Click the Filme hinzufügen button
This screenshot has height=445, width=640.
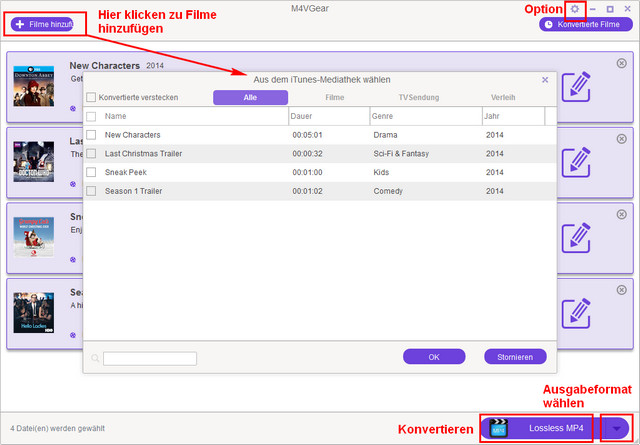click(x=42, y=24)
